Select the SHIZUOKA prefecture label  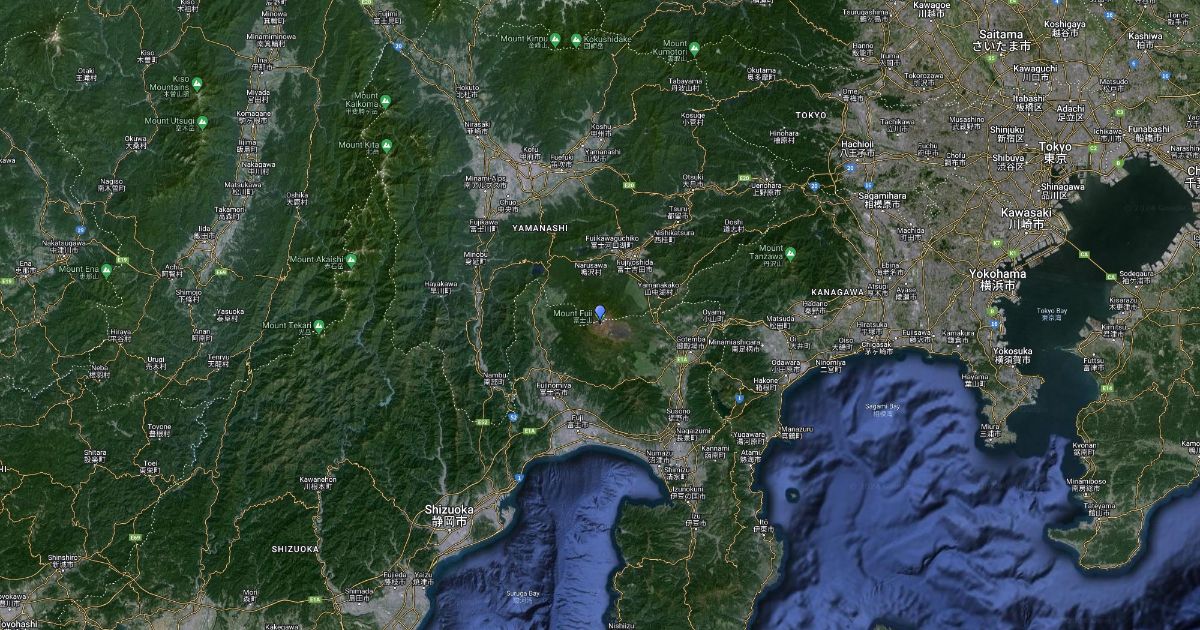[295, 549]
